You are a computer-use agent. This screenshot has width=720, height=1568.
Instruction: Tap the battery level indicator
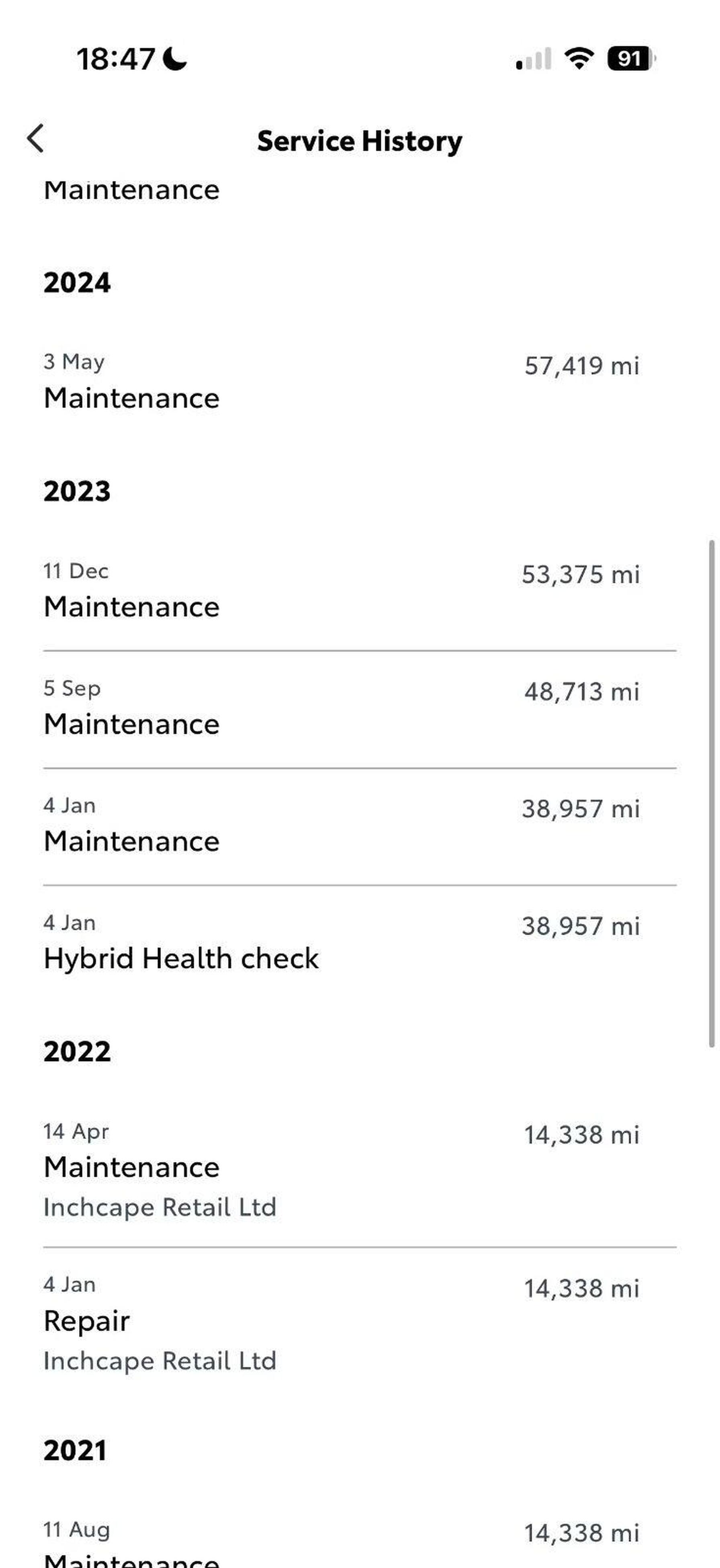coord(631,58)
